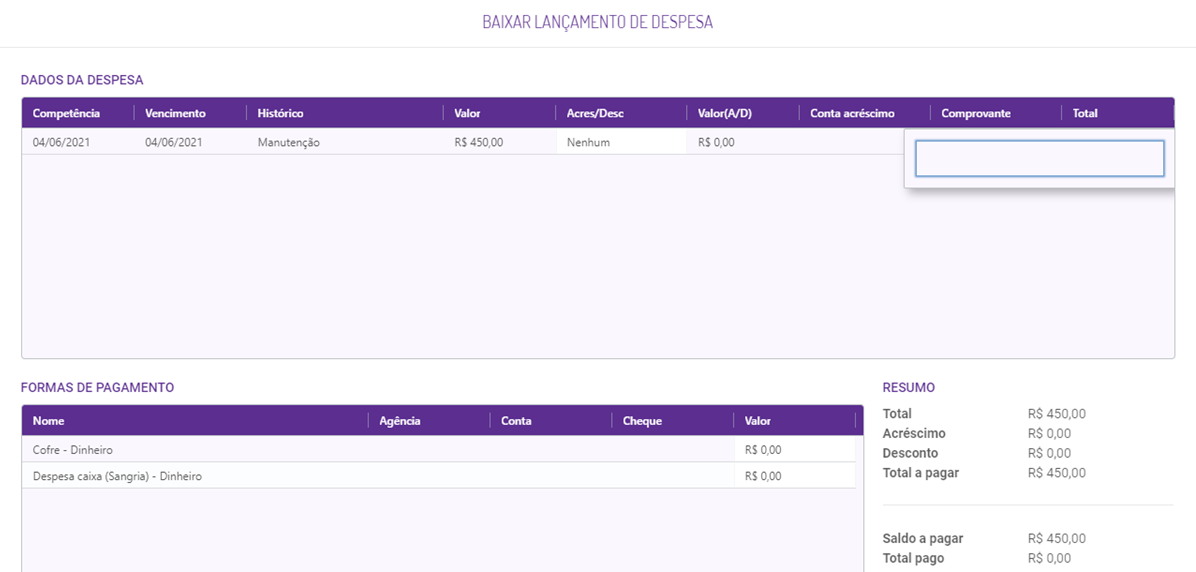Click the empty Comprovante input field

click(1040, 159)
